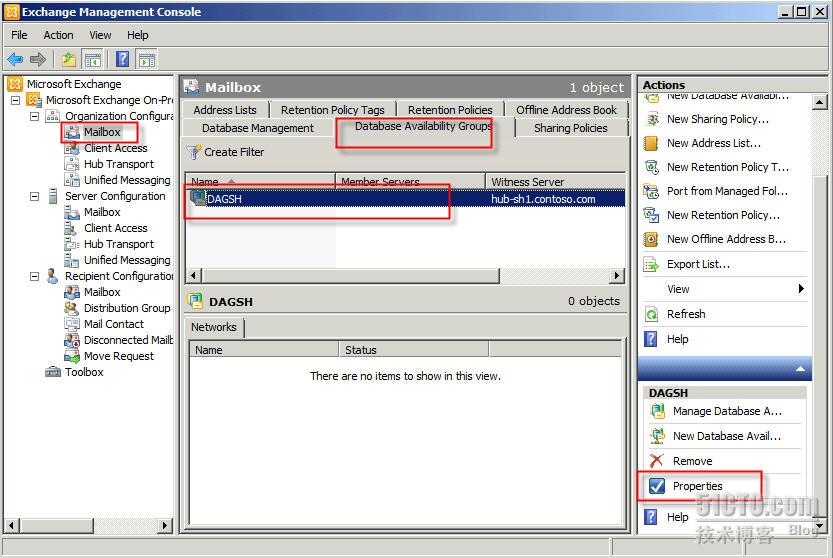Click Refresh in Actions pane
Screen dimensions: 833x558
[x=686, y=314]
